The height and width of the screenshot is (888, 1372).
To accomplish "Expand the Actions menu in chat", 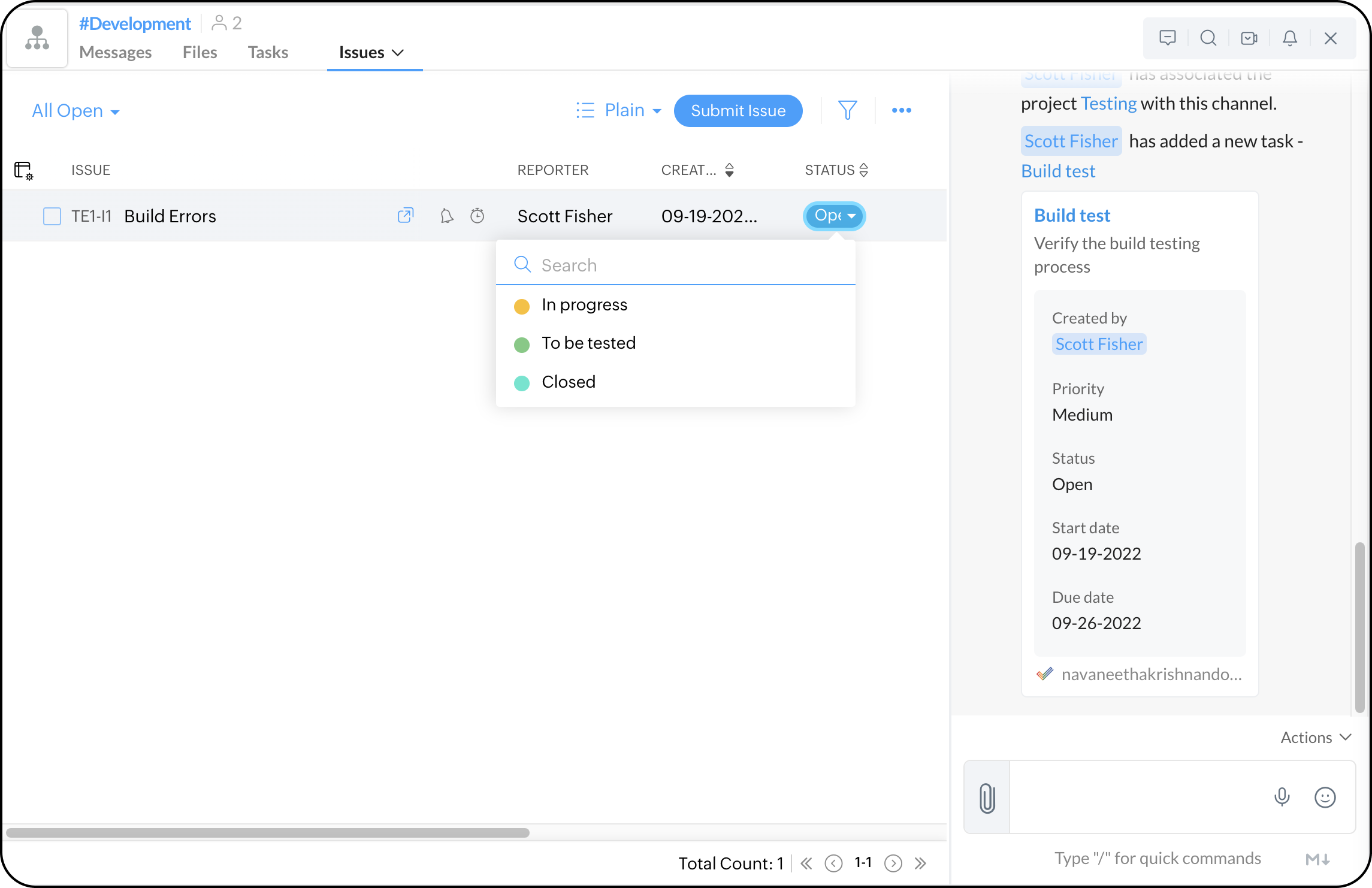I will click(1316, 737).
